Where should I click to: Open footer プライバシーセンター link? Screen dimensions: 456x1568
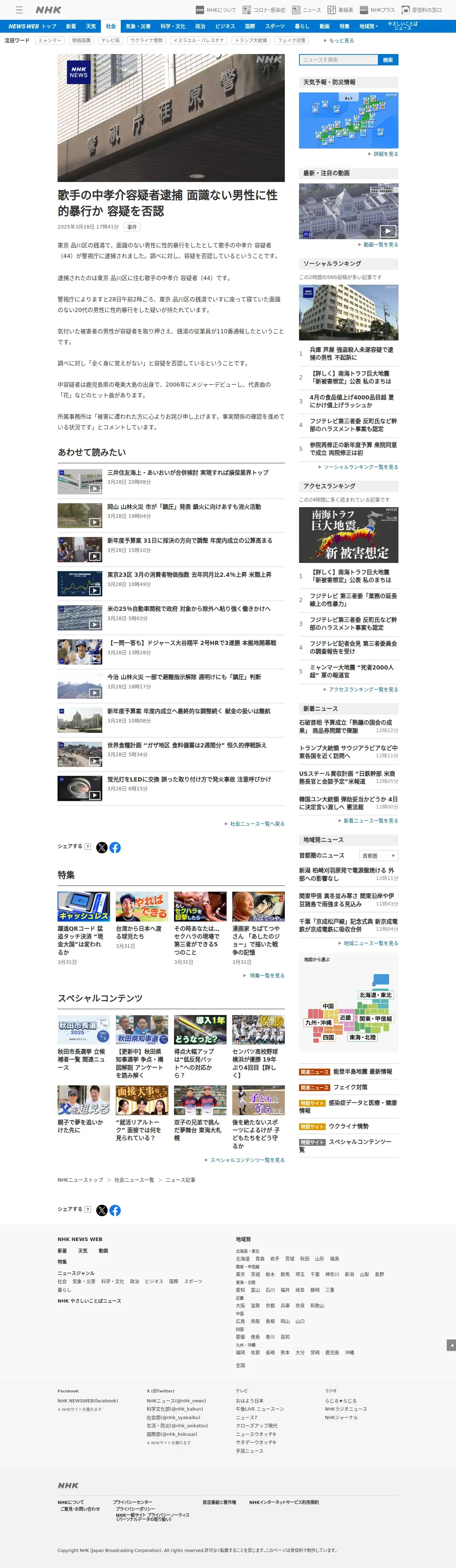(x=132, y=1502)
